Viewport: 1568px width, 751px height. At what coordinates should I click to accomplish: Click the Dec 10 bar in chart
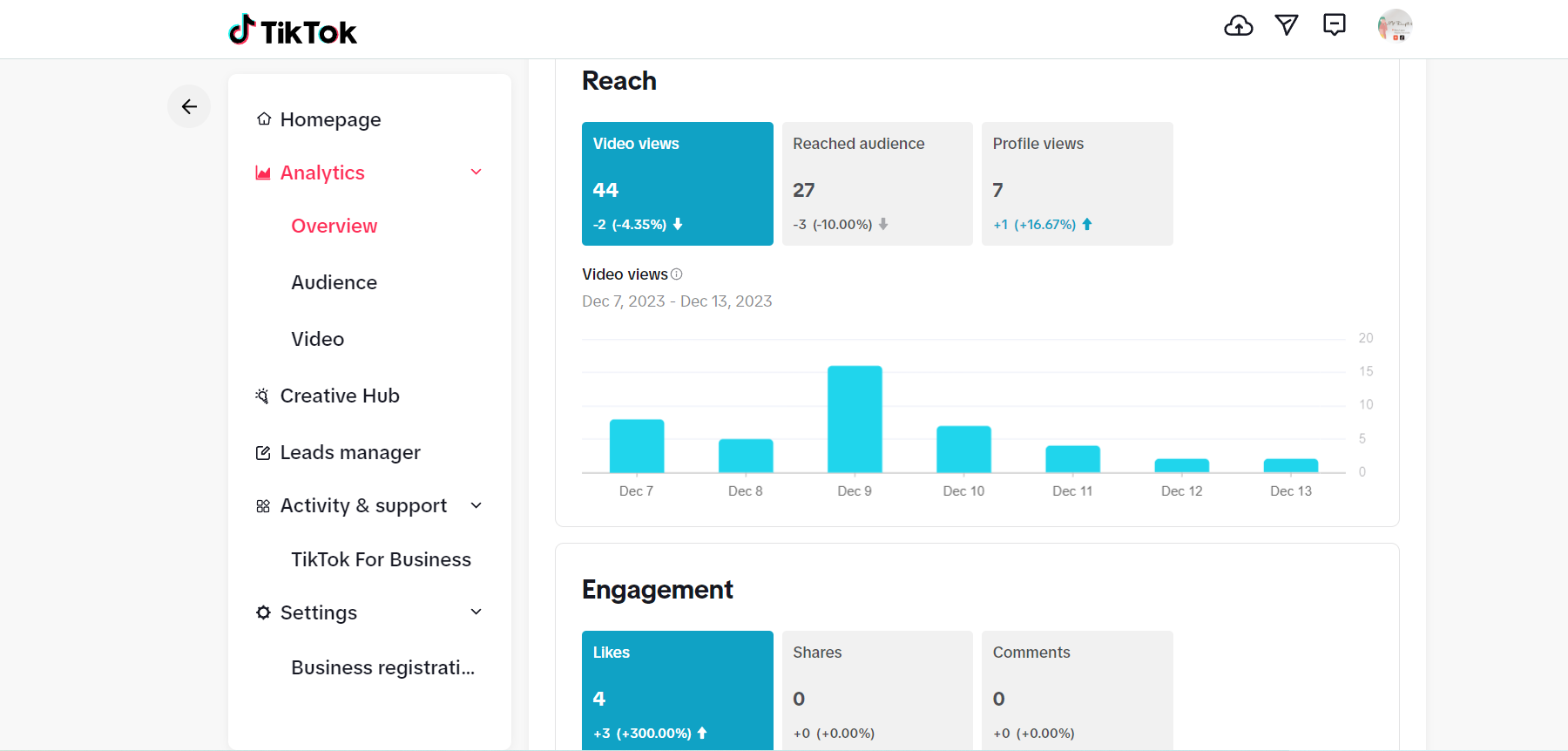(x=963, y=450)
